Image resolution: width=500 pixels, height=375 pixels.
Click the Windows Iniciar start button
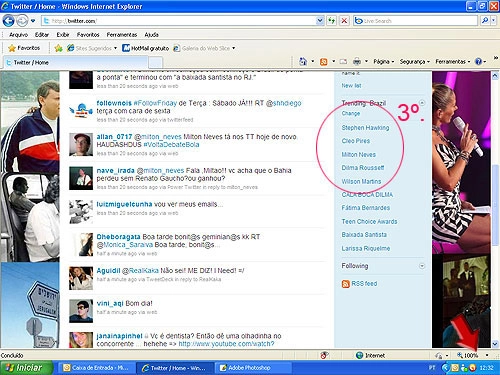[26, 368]
